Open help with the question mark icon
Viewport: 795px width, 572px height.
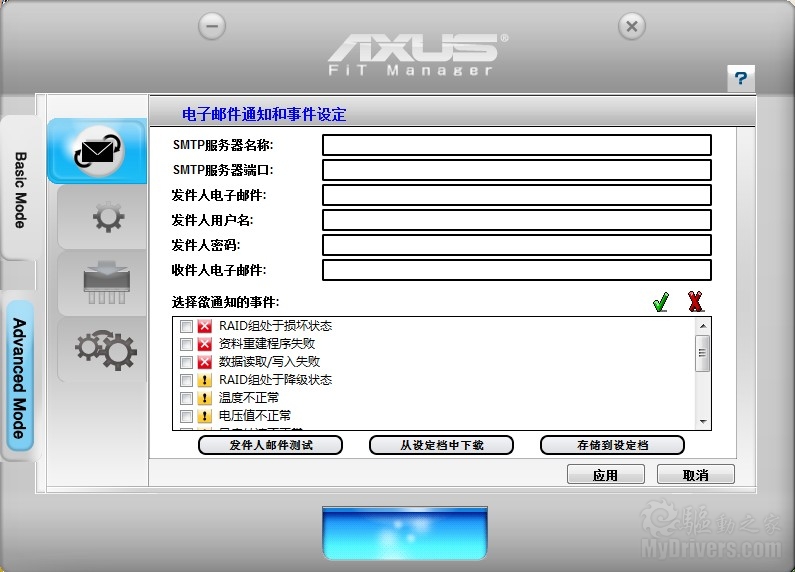click(741, 79)
